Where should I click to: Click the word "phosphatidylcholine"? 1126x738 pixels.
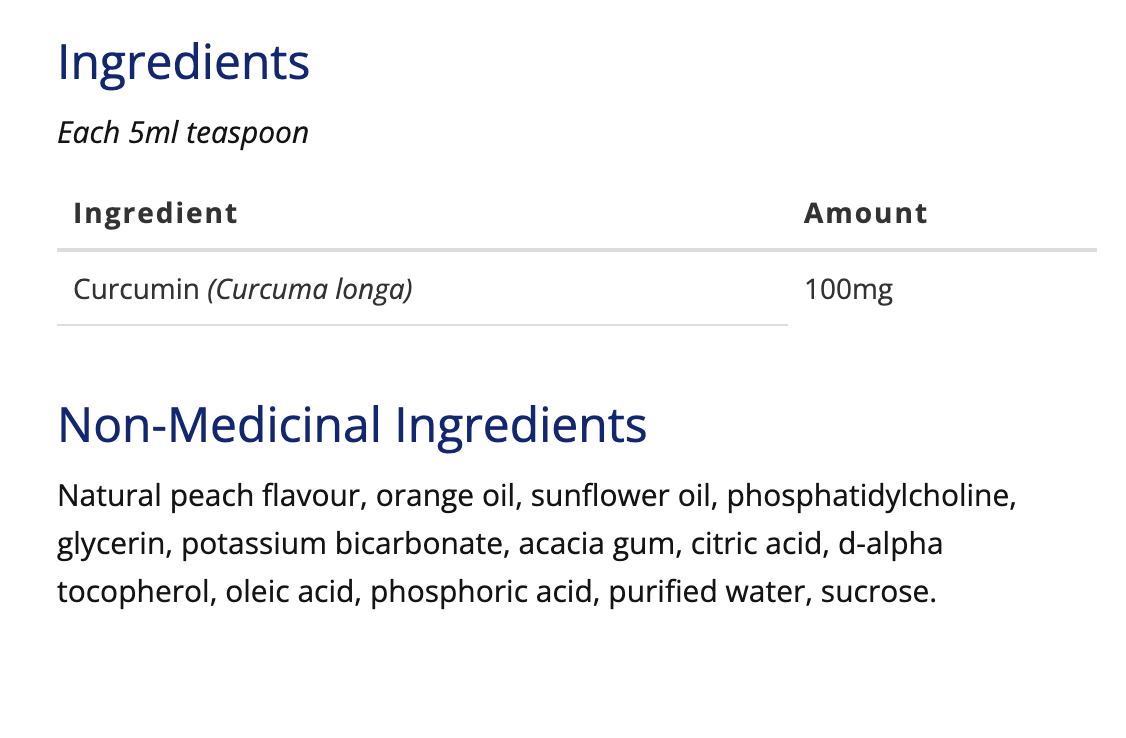pos(868,496)
